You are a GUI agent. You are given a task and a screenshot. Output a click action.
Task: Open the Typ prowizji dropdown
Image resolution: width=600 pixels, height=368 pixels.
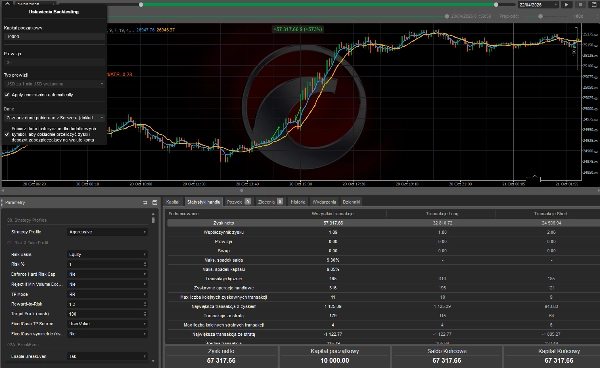pyautogui.click(x=54, y=84)
